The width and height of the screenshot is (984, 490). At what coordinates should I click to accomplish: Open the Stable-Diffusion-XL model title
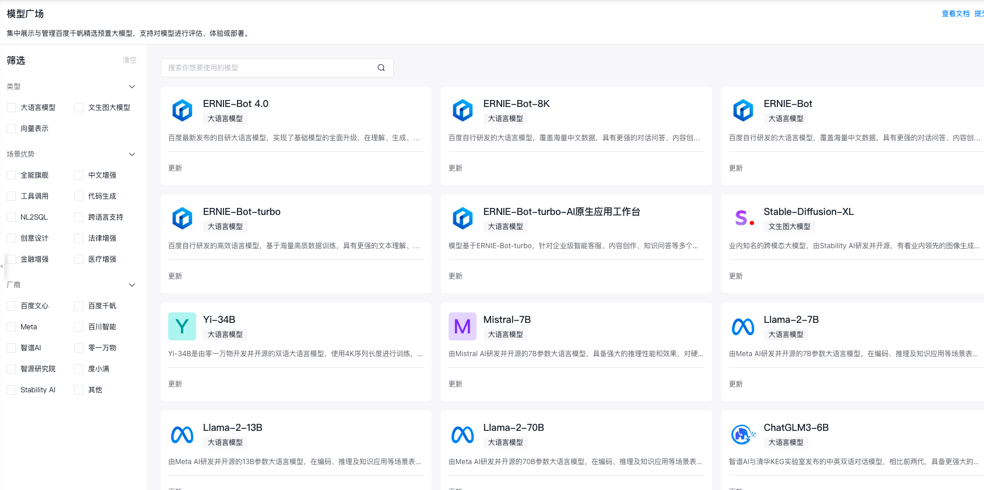click(x=808, y=212)
